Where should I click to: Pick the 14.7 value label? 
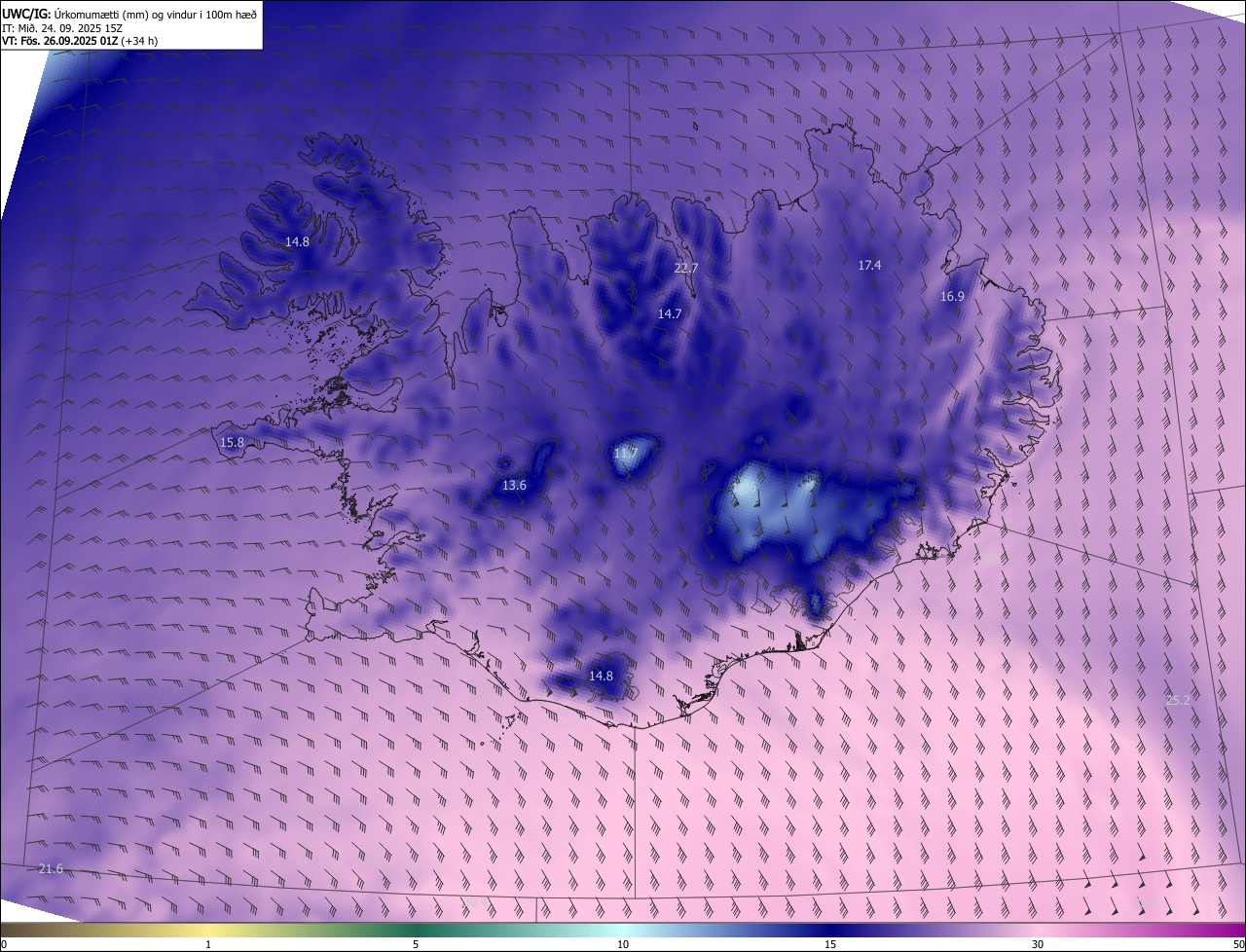pyautogui.click(x=670, y=313)
